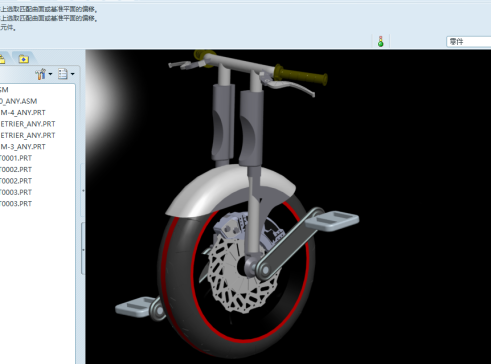Switch to the Folder Browser tab
The height and width of the screenshot is (364, 491).
[2, 59]
